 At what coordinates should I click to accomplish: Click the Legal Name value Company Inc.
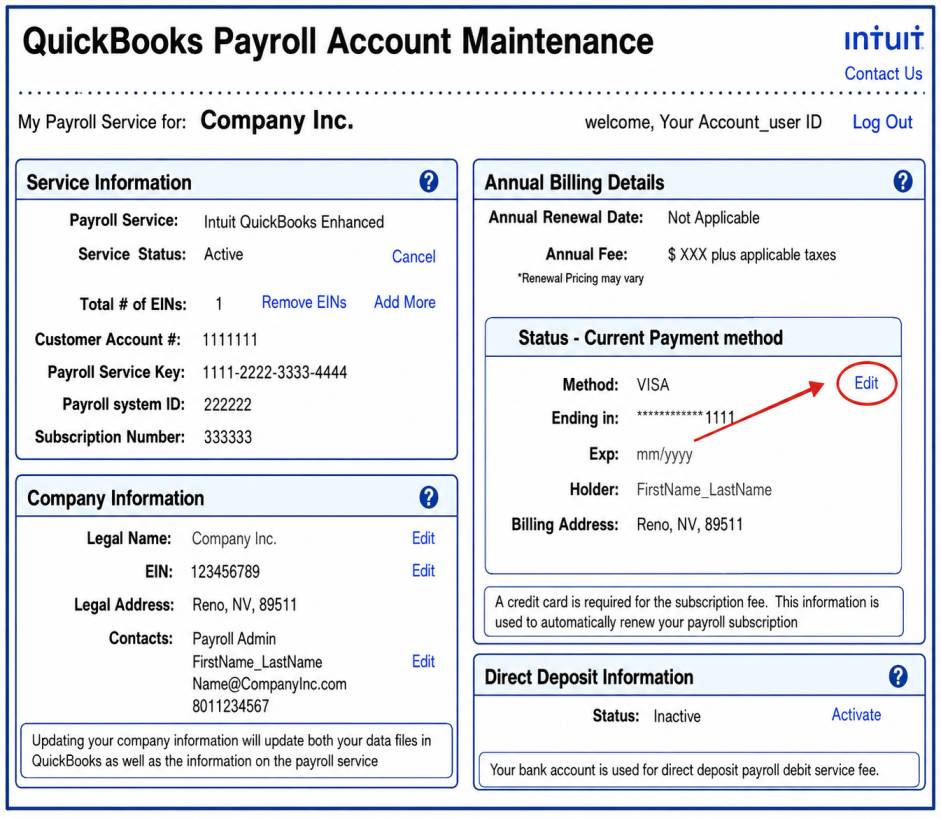[234, 539]
